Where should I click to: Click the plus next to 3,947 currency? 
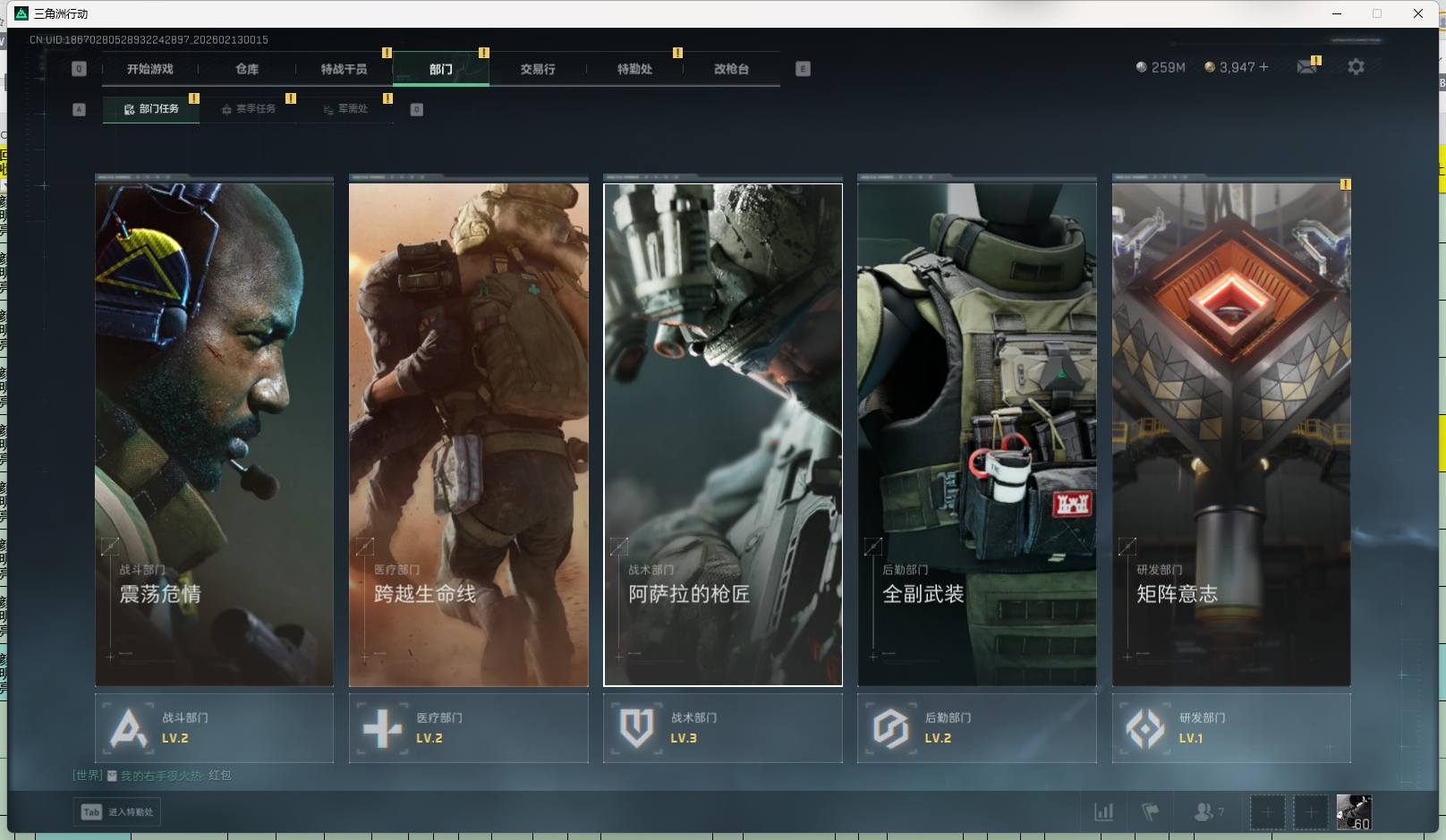point(1263,67)
